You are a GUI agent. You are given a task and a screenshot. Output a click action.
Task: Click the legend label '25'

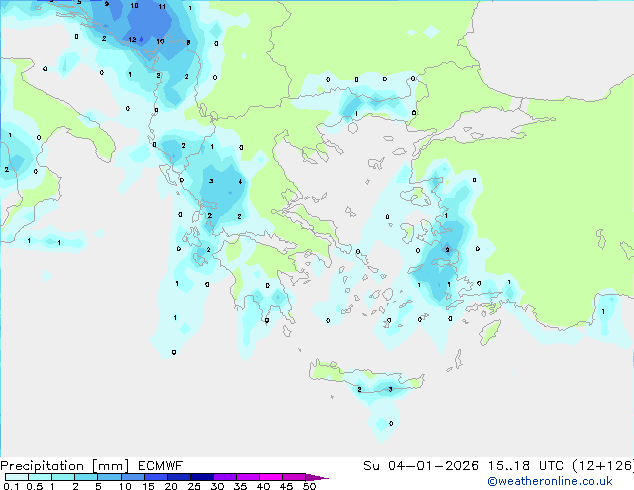click(x=194, y=486)
